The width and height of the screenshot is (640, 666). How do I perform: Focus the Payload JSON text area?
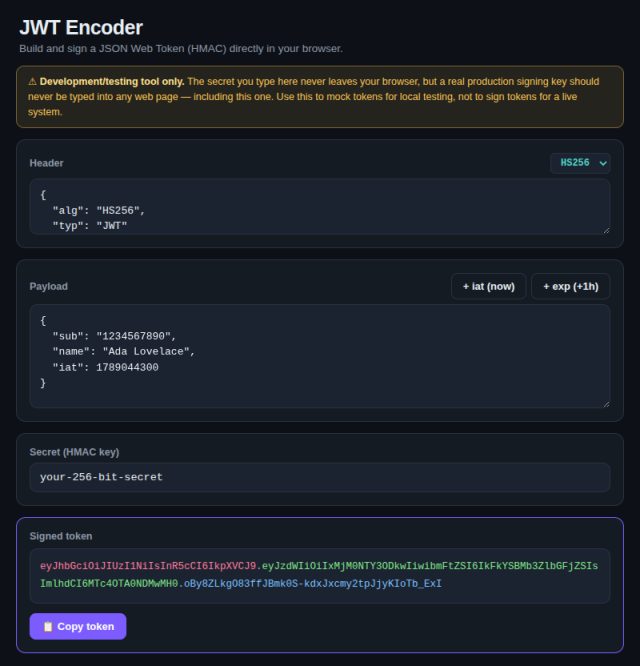point(320,356)
